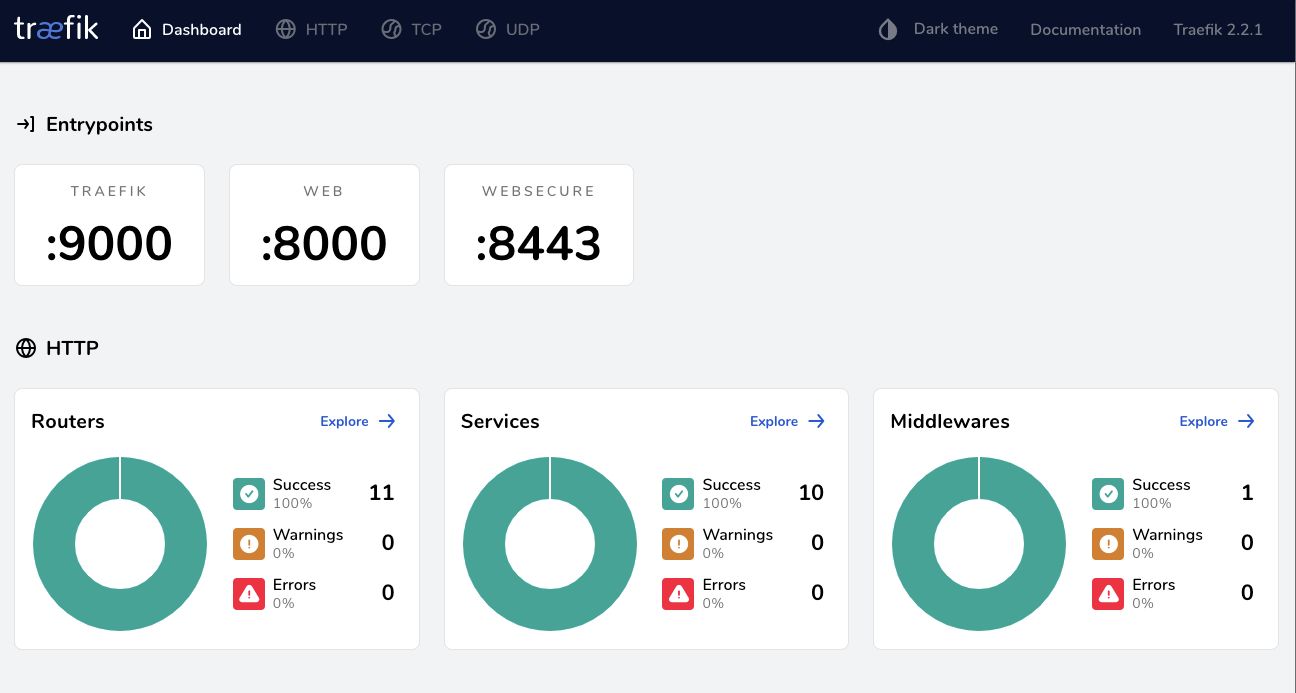This screenshot has height=693, width=1296.
Task: Click the Services Errors label
Action: click(x=724, y=585)
